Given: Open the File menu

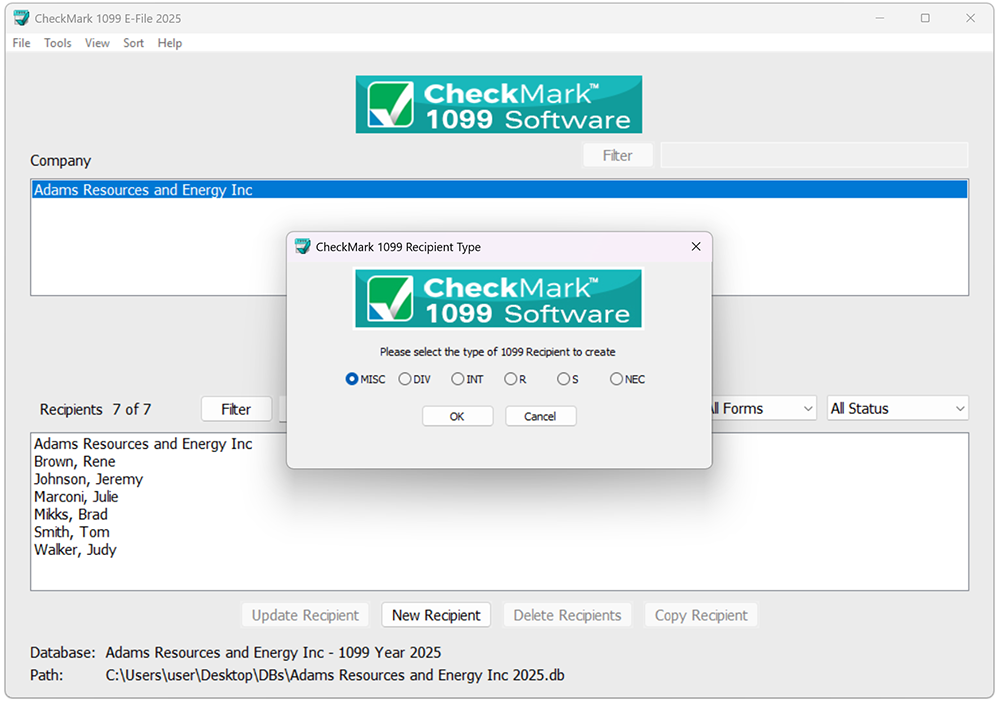Looking at the screenshot, I should 21,43.
